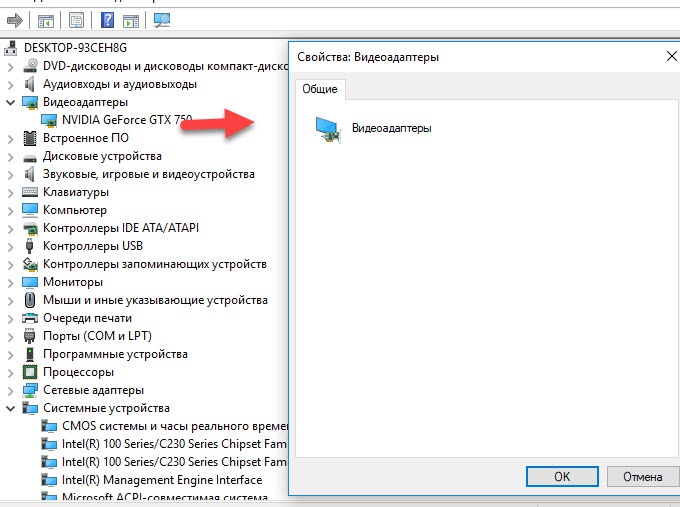The height and width of the screenshot is (507, 680).
Task: Expand the Клавиатуры category
Action: 10,192
